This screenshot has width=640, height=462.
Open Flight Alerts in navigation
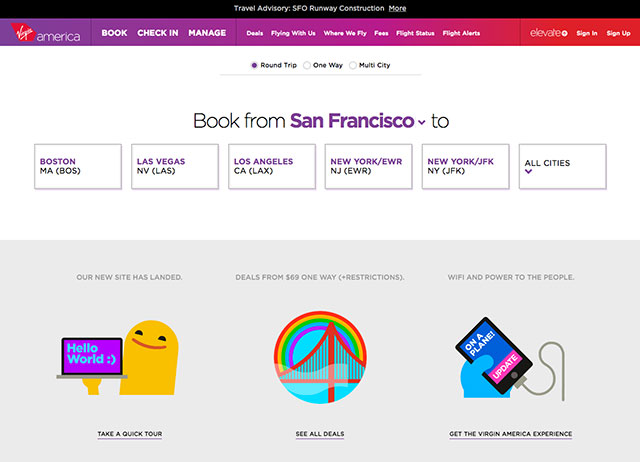pos(461,33)
